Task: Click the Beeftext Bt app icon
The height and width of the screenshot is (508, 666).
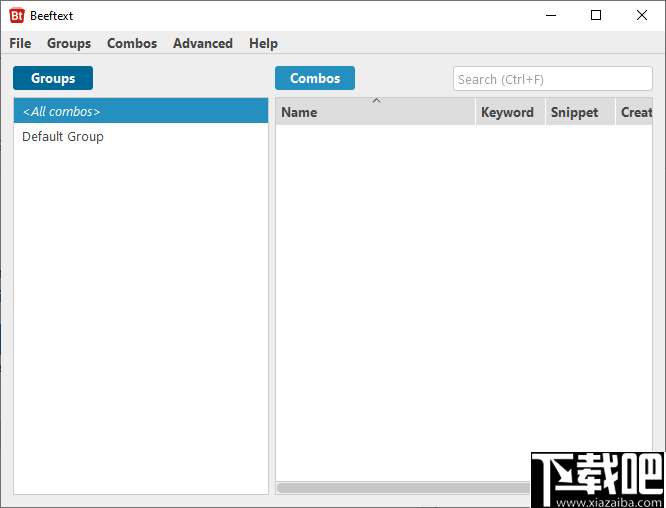Action: coord(17,16)
